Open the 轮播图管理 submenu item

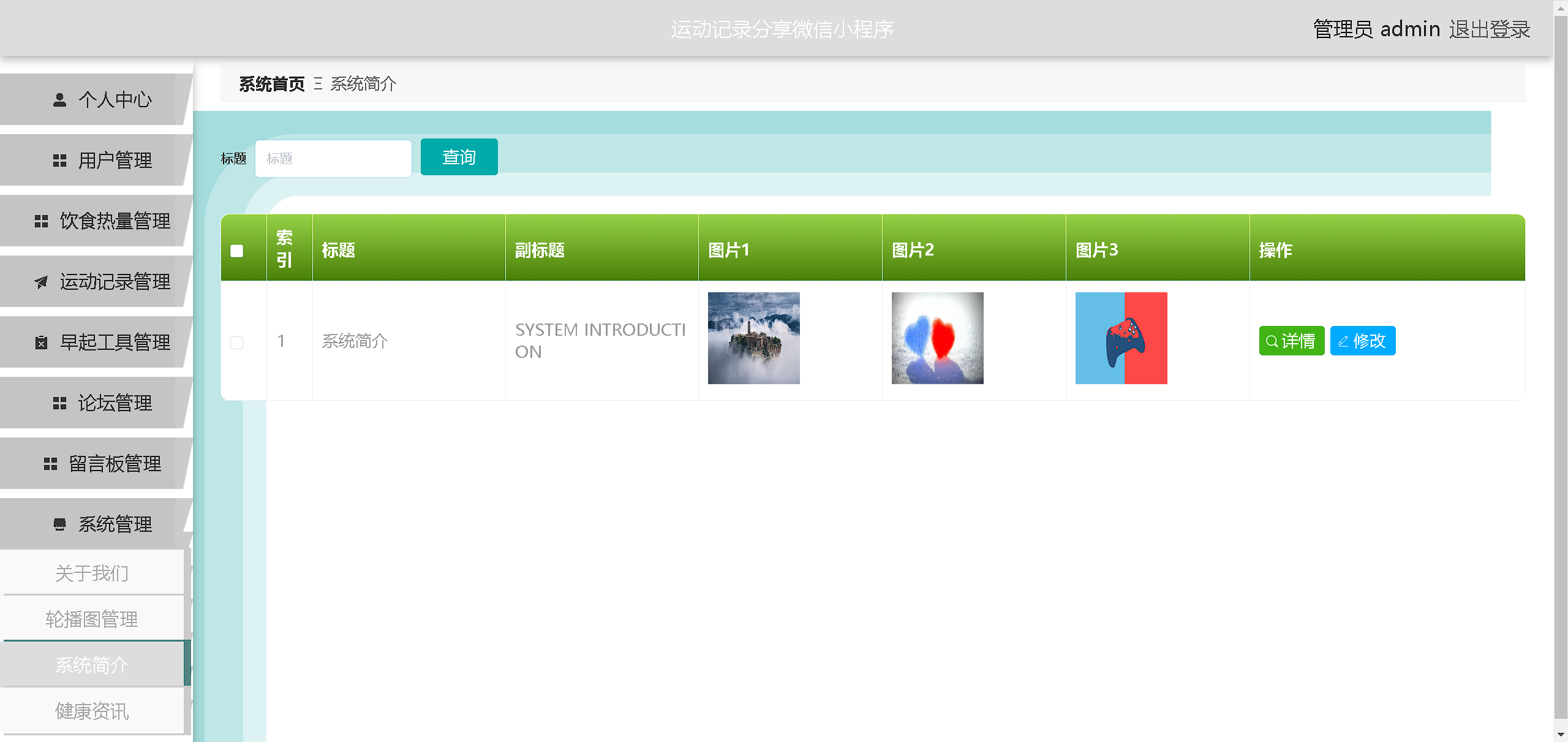tap(92, 619)
